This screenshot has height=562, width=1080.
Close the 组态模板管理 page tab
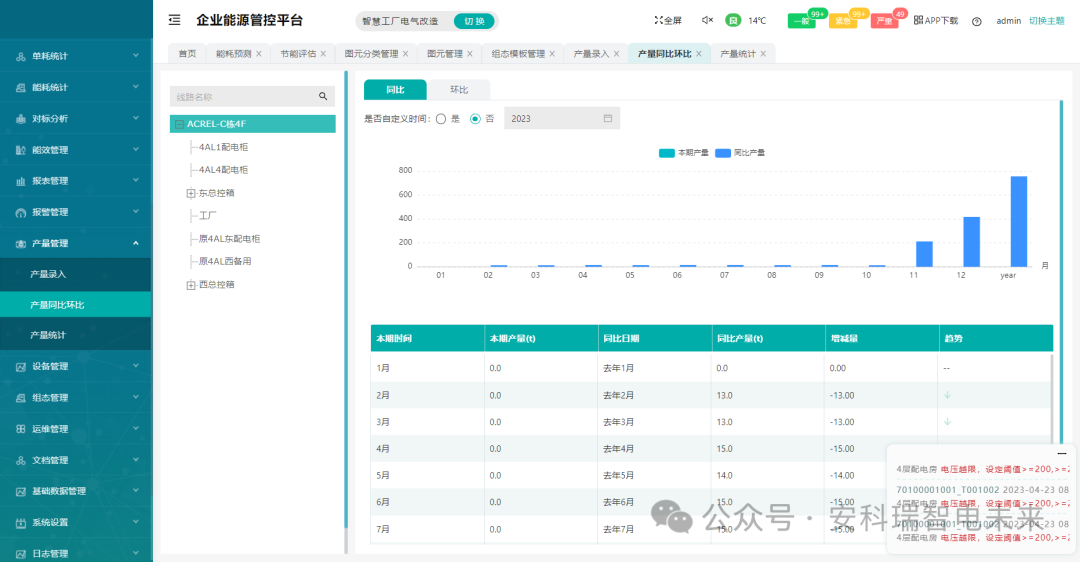[552, 54]
